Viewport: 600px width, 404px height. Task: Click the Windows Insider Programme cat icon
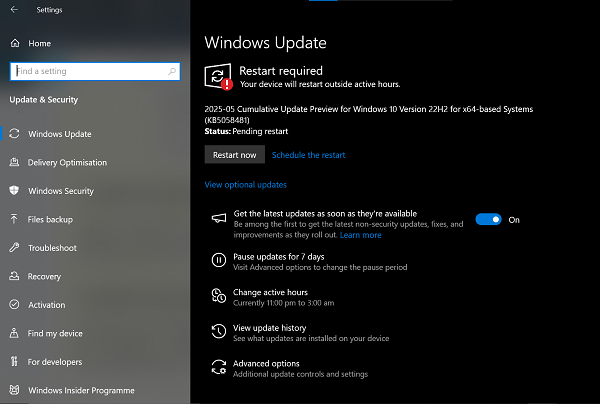tap(14, 390)
